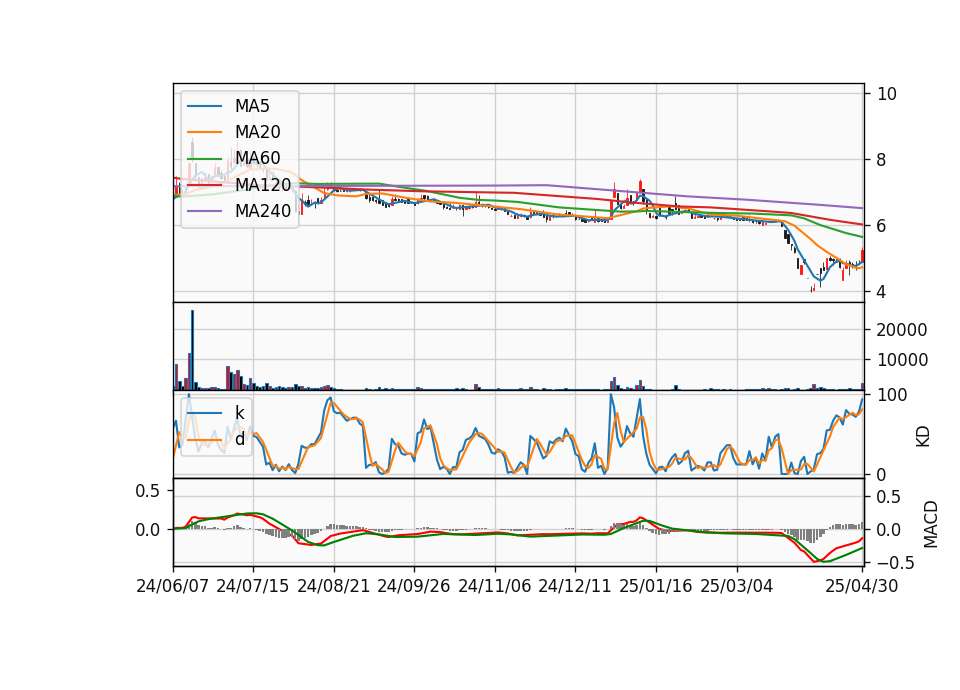Click the 24/12/11 date axis label
This screenshot has height=690, width=960.
575,586
